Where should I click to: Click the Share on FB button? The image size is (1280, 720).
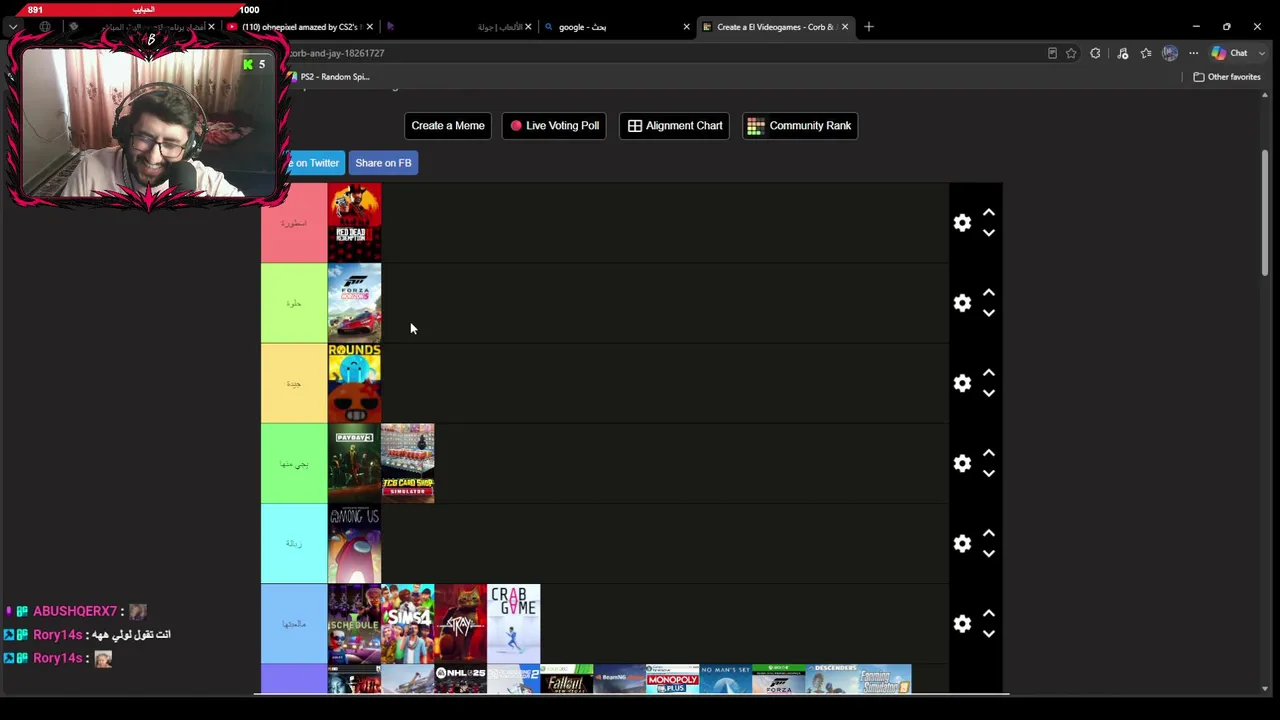(383, 163)
